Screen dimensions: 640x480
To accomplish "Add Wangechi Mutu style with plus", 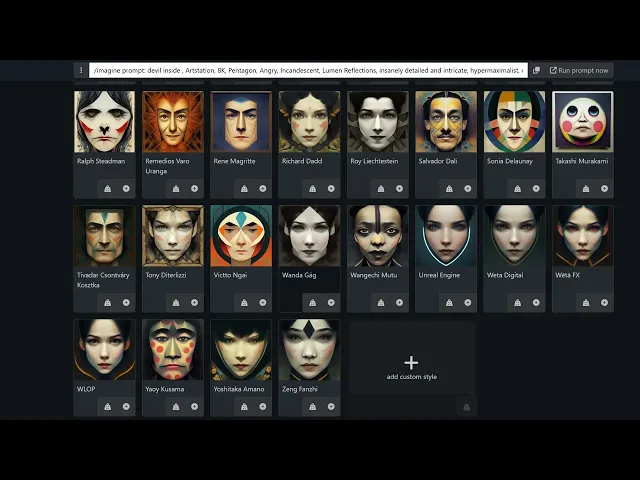I will coord(400,302).
